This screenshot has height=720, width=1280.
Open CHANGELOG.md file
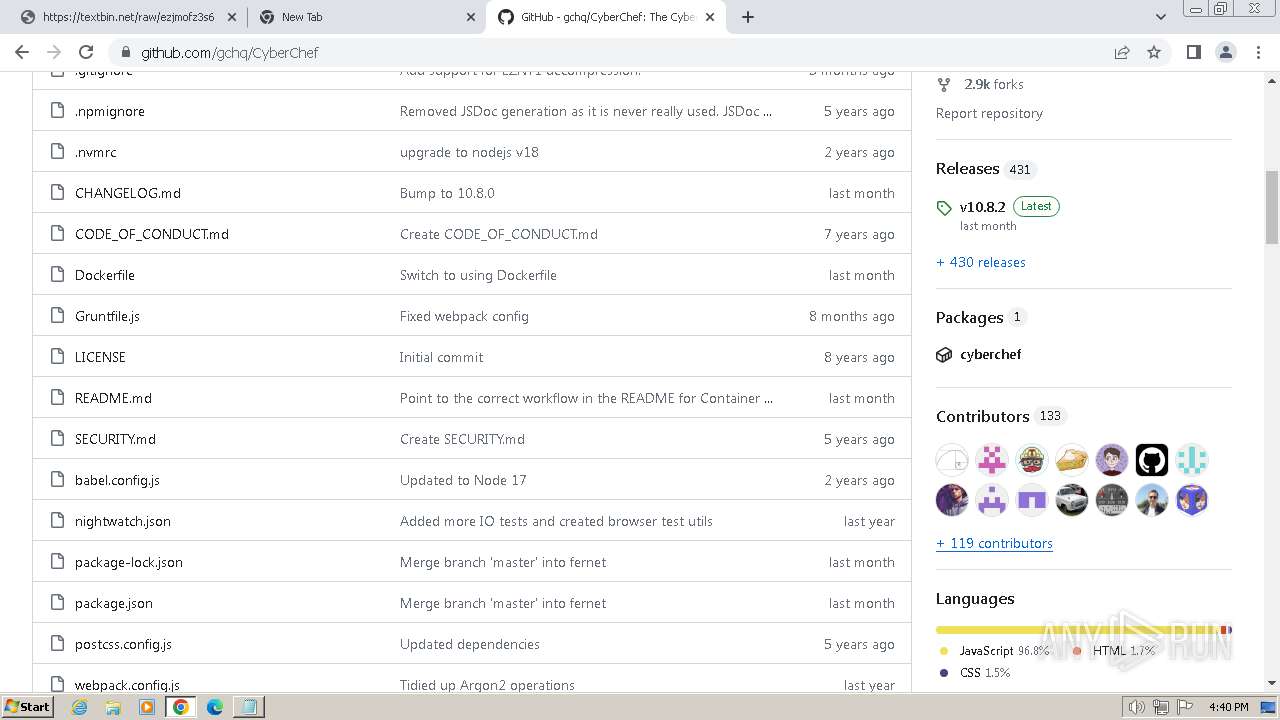(128, 193)
